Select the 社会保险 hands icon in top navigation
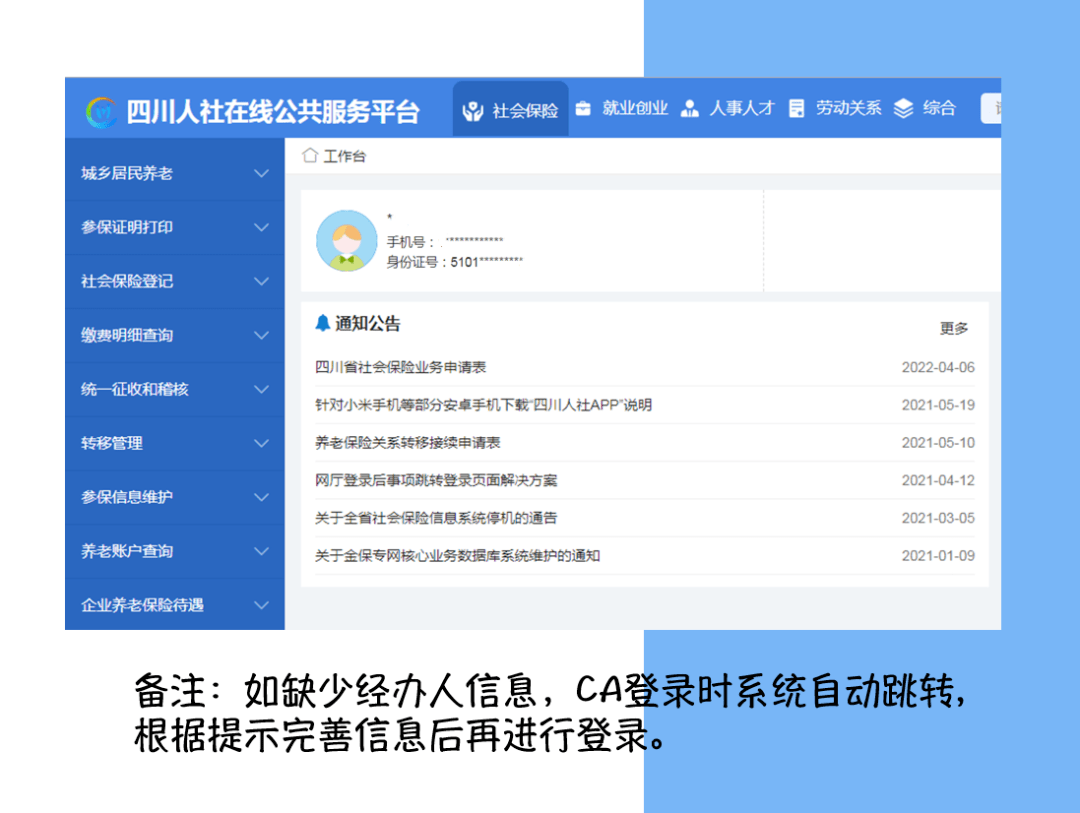This screenshot has width=1080, height=813. [474, 108]
